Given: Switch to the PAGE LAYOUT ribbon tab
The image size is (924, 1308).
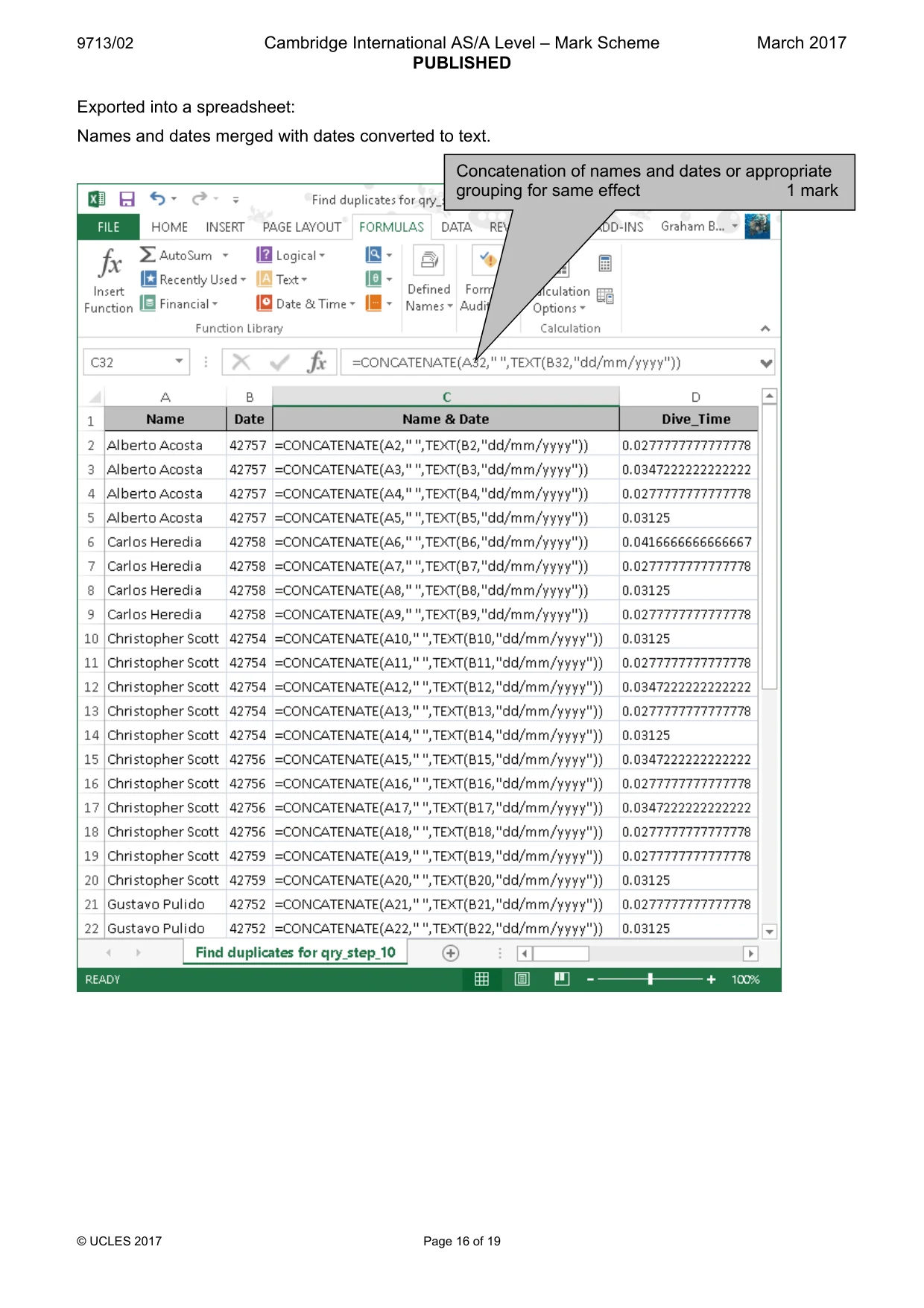Looking at the screenshot, I should coord(302,227).
